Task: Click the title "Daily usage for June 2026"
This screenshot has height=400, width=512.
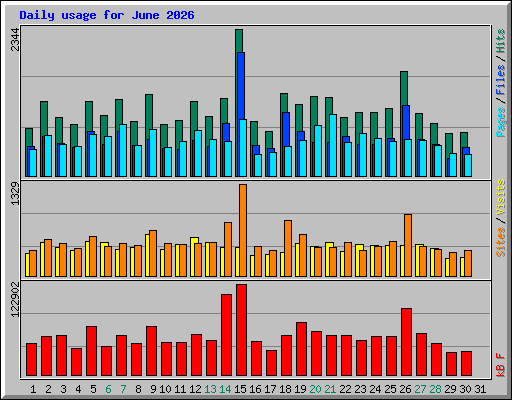Action: point(107,15)
